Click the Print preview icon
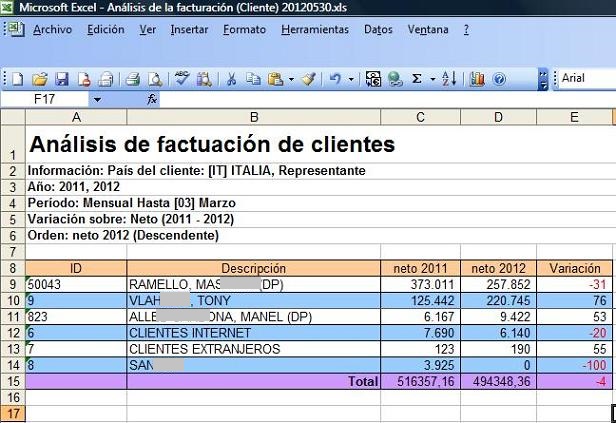The width and height of the screenshot is (616, 423). click(154, 78)
